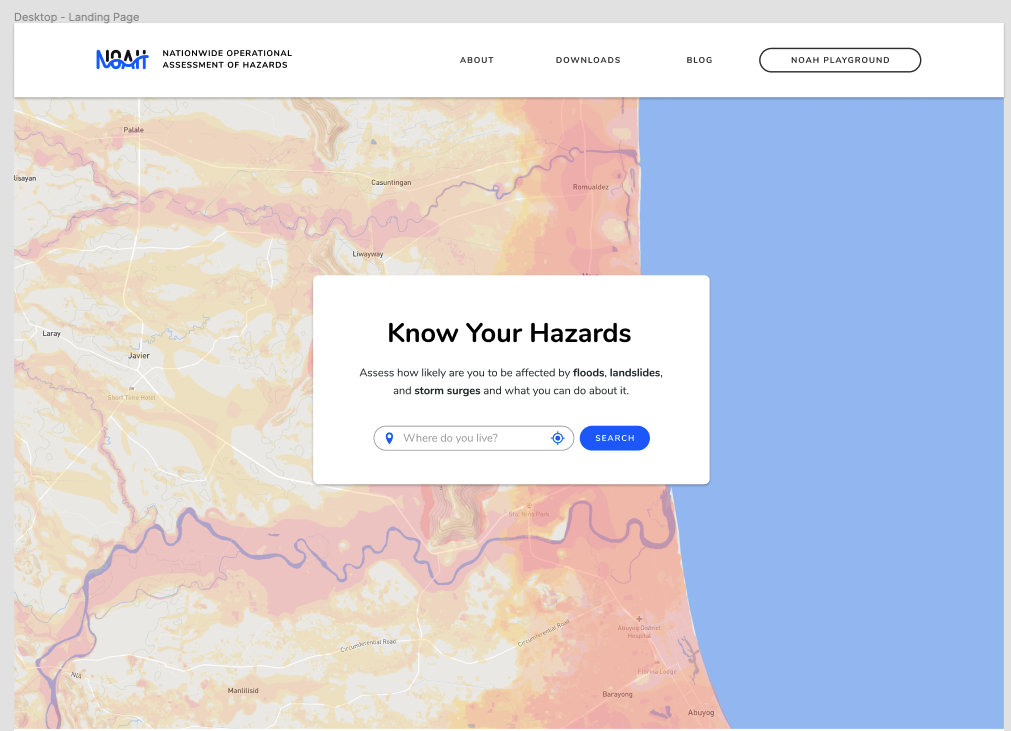Image resolution: width=1011 pixels, height=731 pixels.
Task: Click the bold storm surges text
Action: [446, 390]
